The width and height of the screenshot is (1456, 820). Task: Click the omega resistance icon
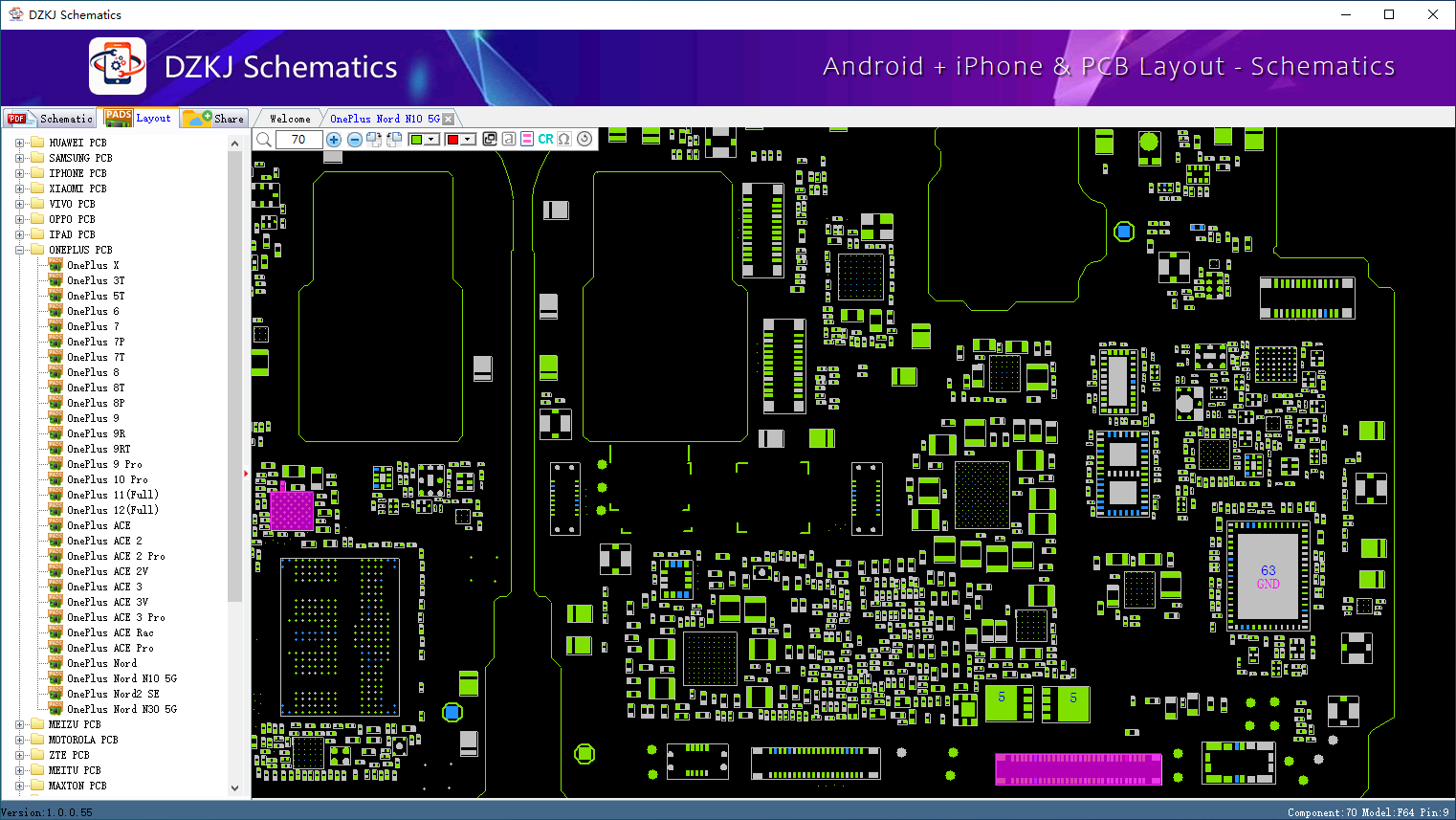564,140
